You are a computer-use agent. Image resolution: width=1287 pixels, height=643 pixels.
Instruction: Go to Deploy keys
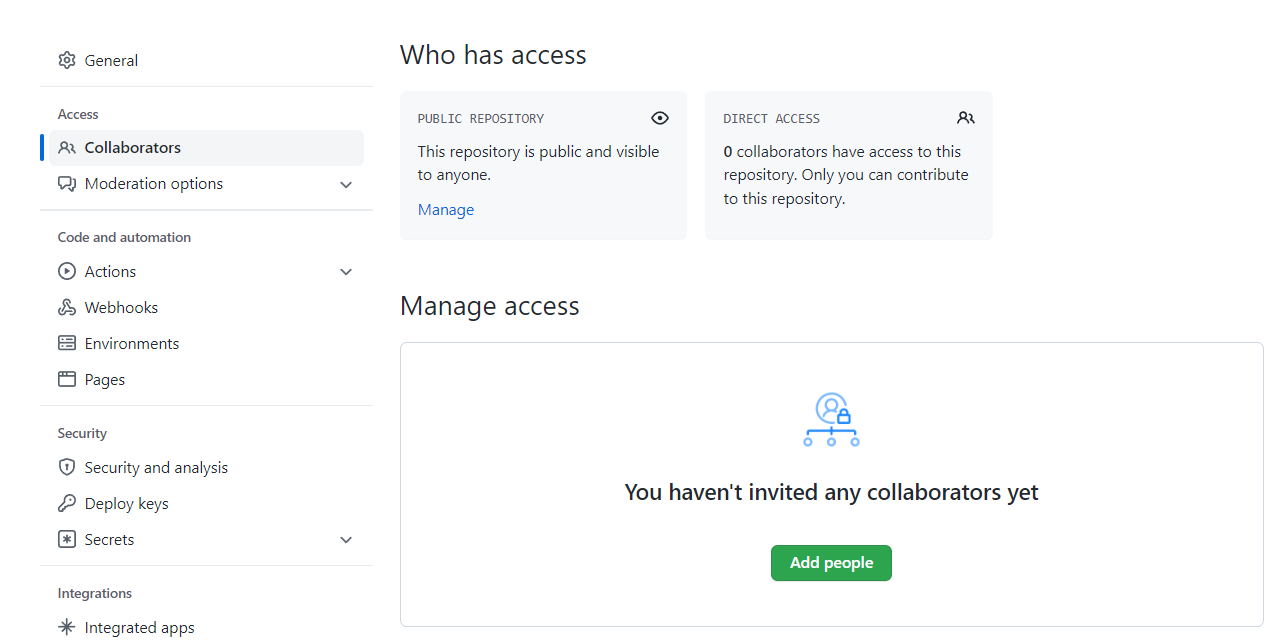point(206,504)
